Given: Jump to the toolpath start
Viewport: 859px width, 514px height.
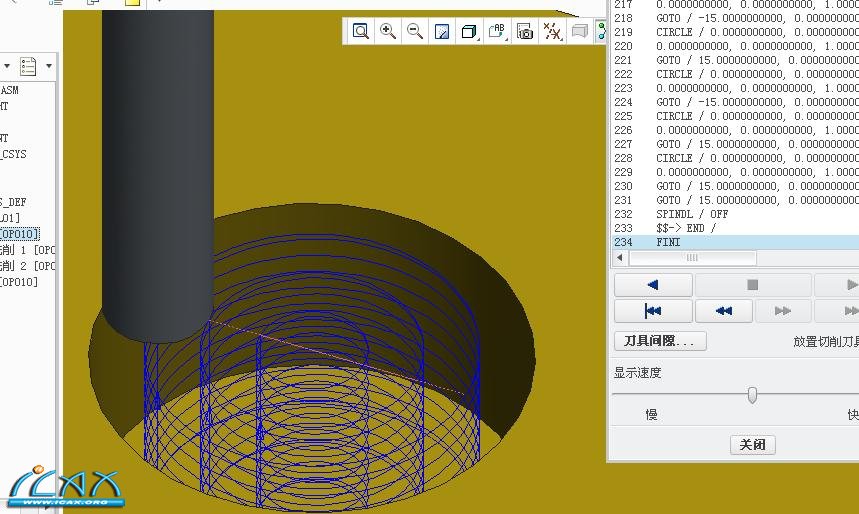Looking at the screenshot, I should (653, 311).
